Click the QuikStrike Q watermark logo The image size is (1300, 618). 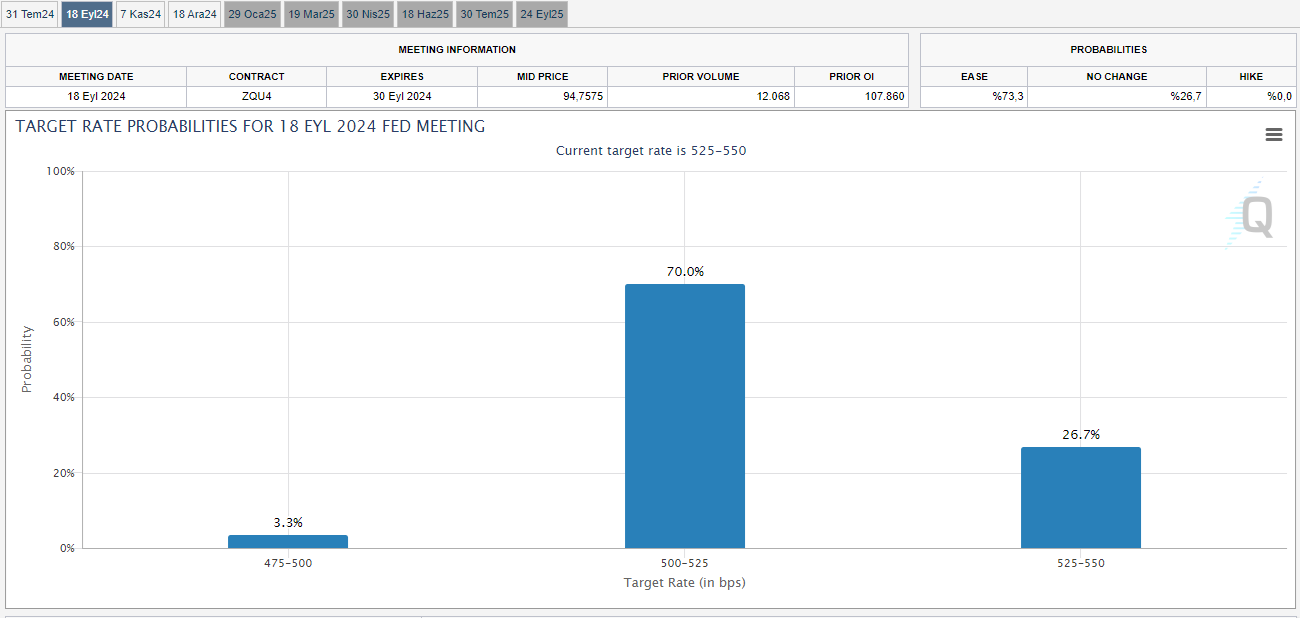coord(1252,215)
